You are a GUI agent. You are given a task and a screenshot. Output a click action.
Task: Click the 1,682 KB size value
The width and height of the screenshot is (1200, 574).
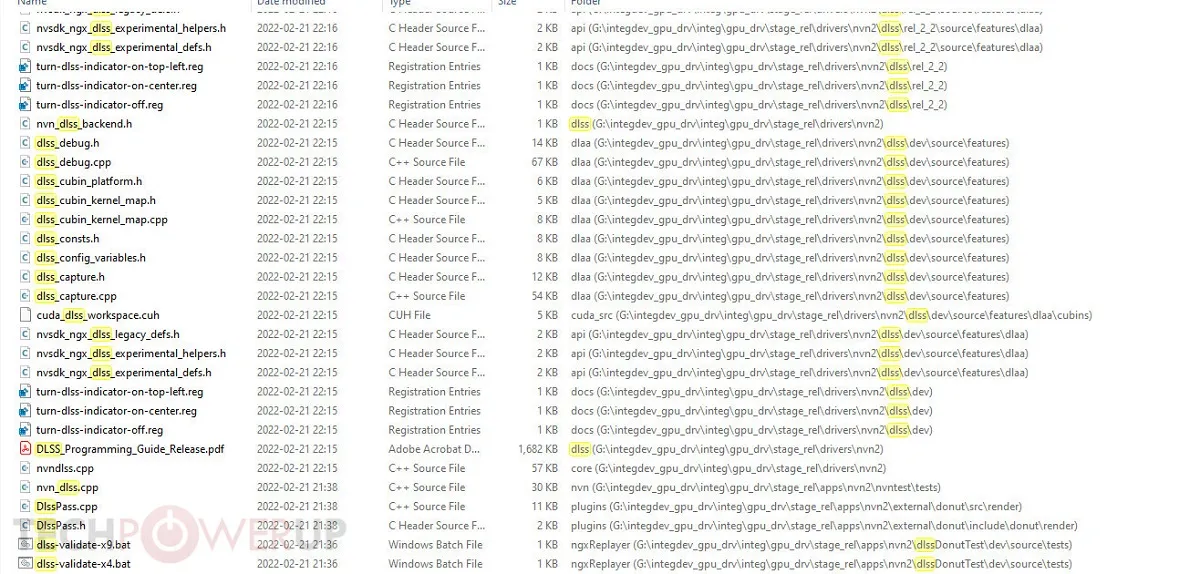(538, 449)
